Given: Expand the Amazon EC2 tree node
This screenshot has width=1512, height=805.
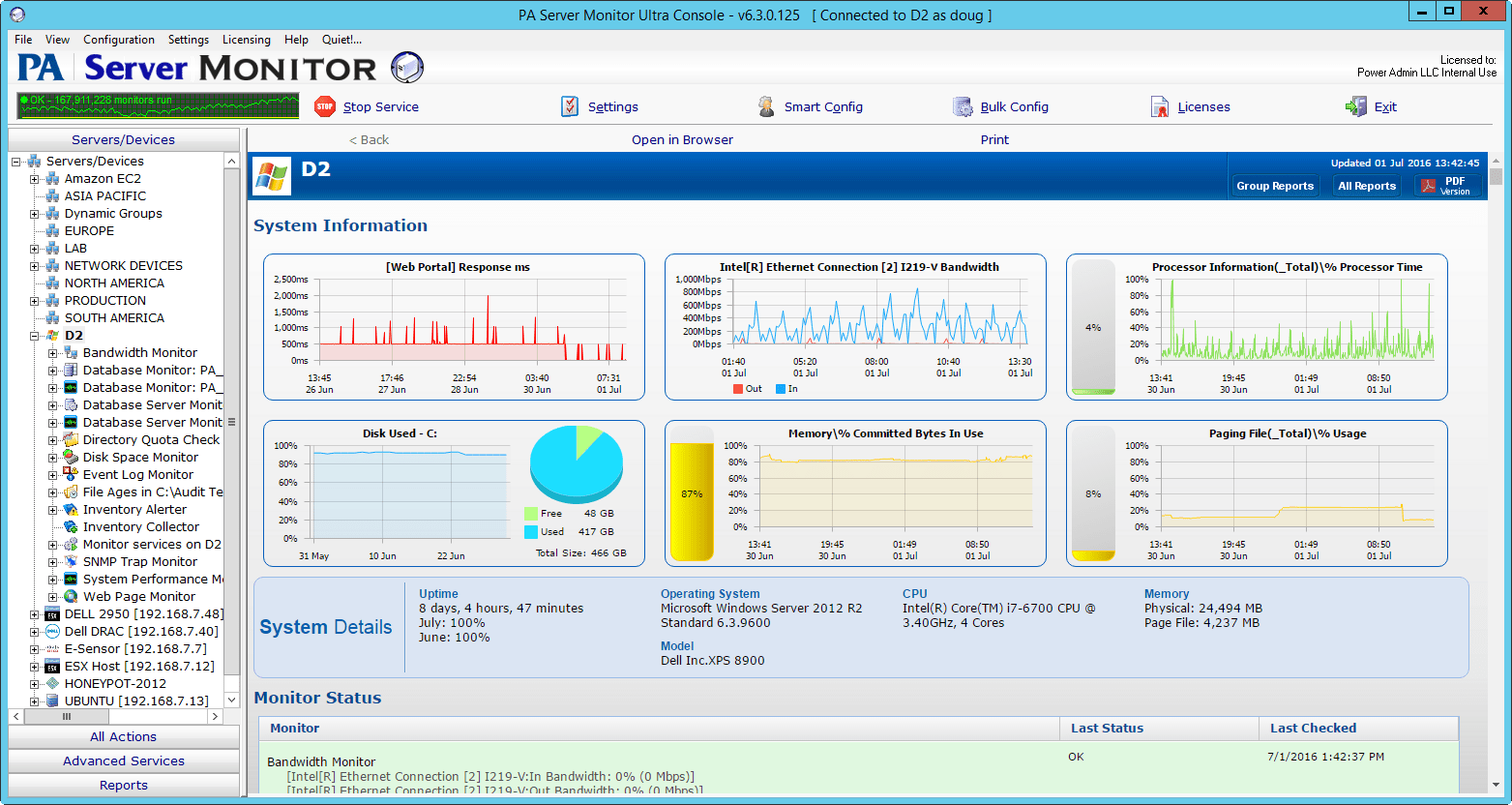Looking at the screenshot, I should click(x=33, y=178).
